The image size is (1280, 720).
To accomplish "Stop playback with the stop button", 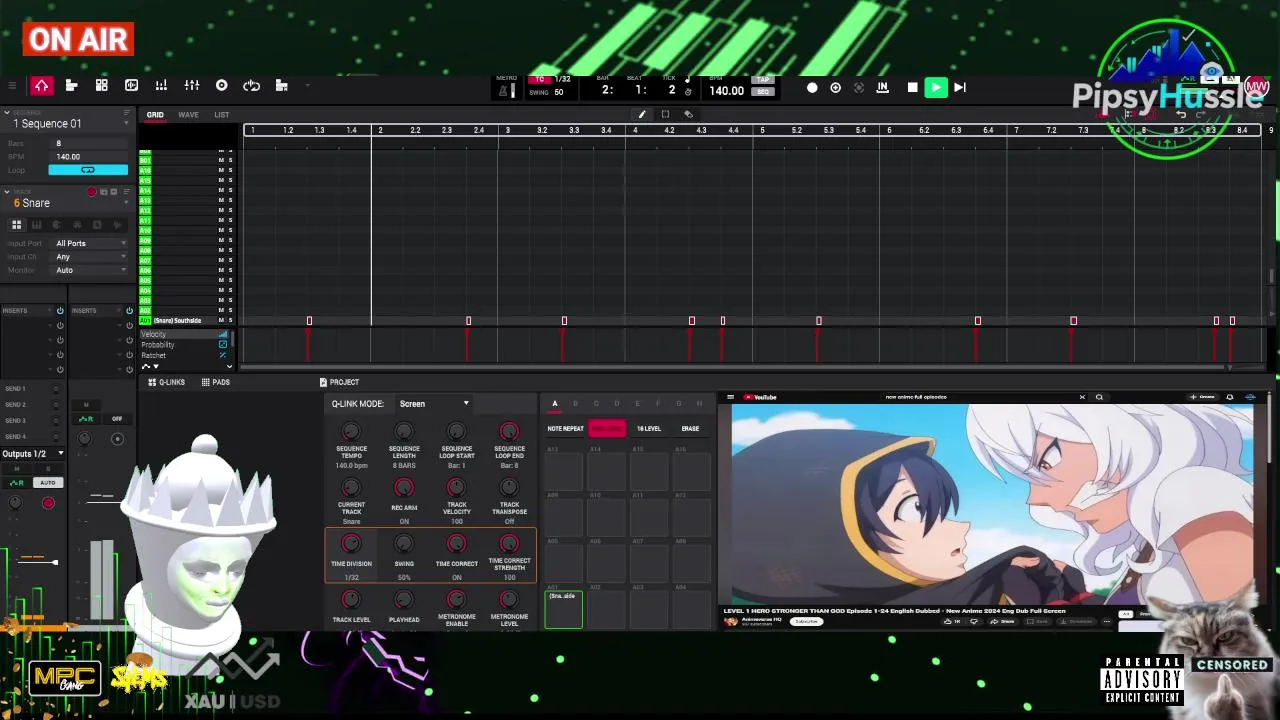I will coord(912,88).
